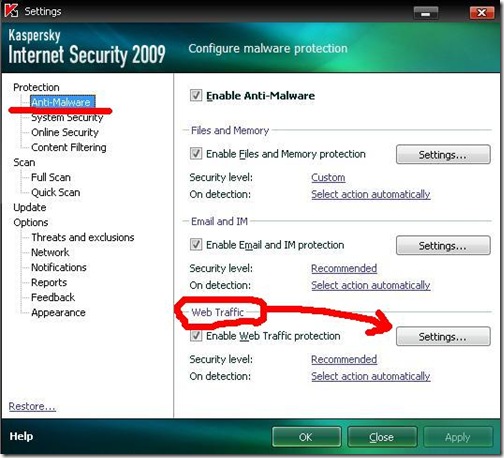Screen dimensions: 504x458
Task: Click Email and IM Recommended level link
Action: pos(344,268)
